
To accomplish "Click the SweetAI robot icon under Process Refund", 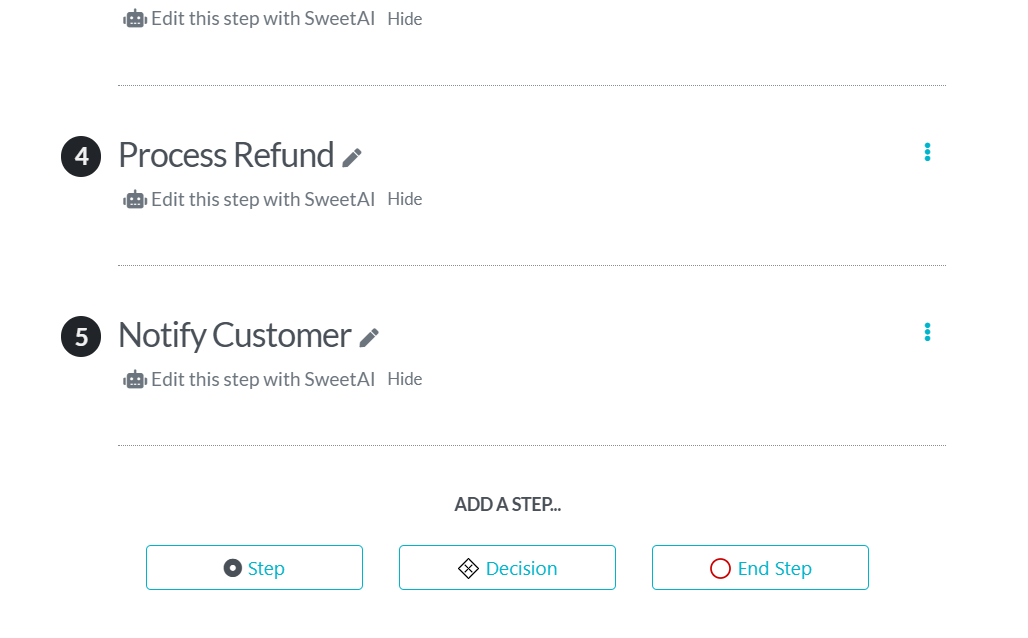I will tap(135, 200).
